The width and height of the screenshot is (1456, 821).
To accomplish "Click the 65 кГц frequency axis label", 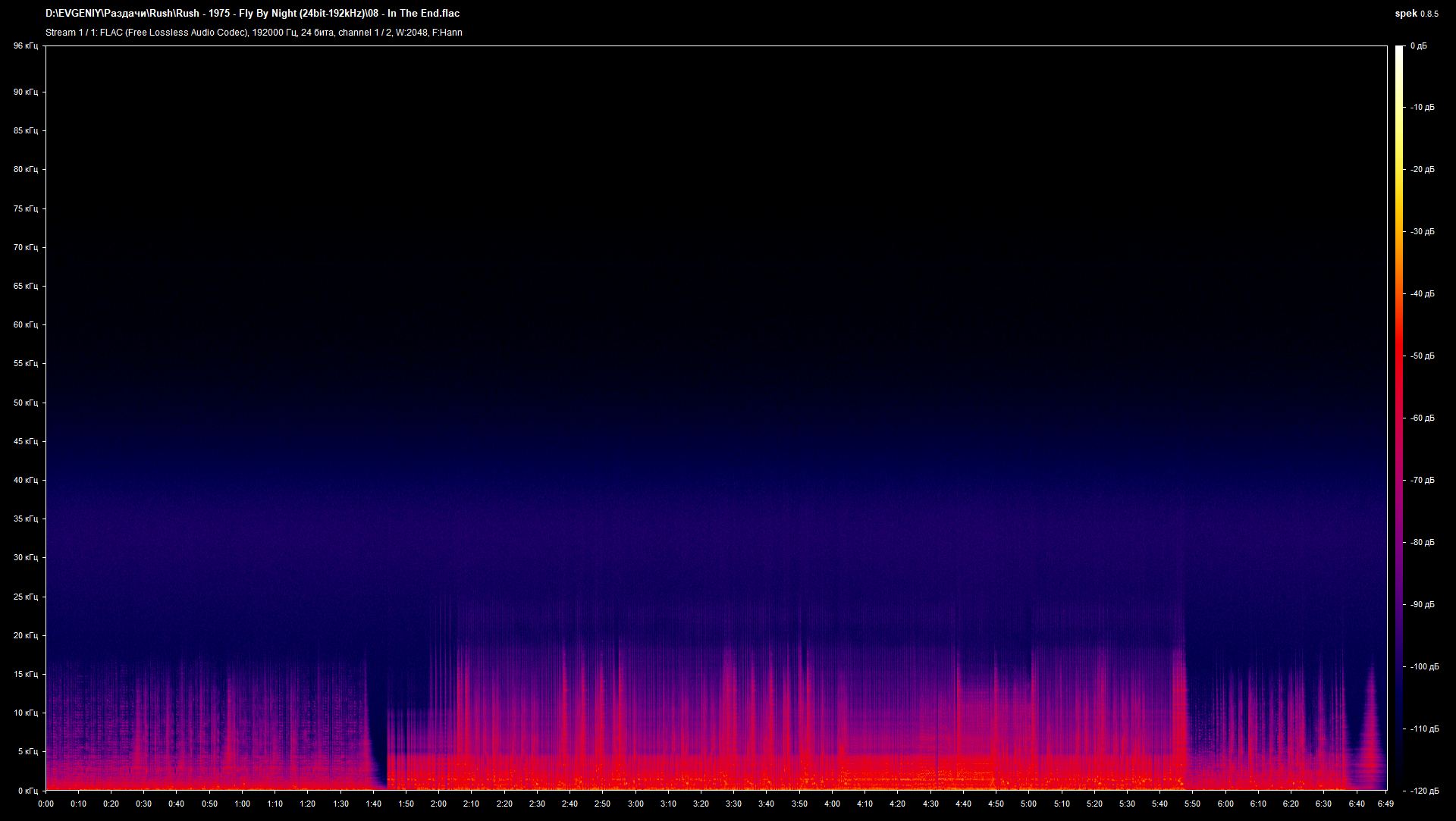I will (26, 286).
